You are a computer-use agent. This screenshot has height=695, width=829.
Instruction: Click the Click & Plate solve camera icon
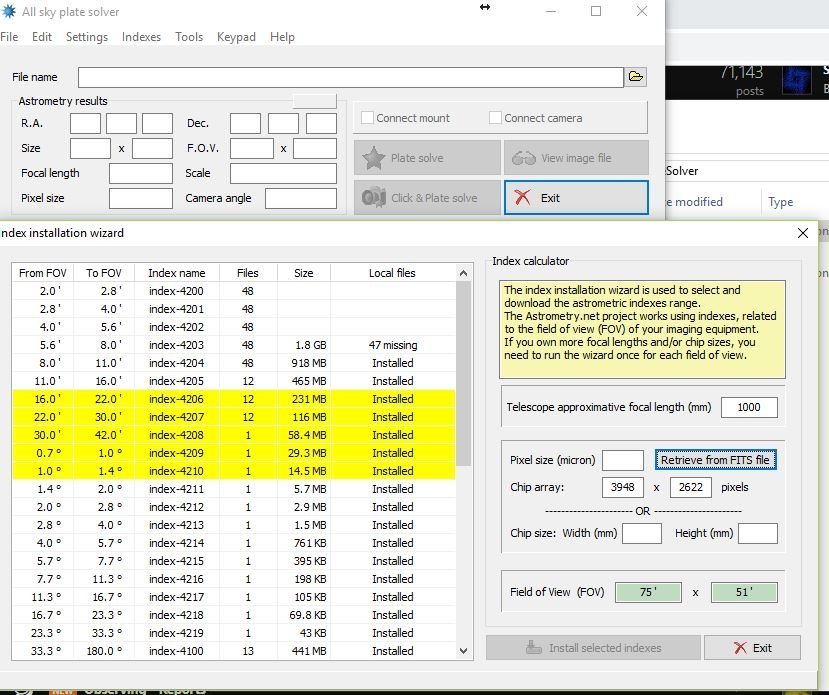point(375,197)
